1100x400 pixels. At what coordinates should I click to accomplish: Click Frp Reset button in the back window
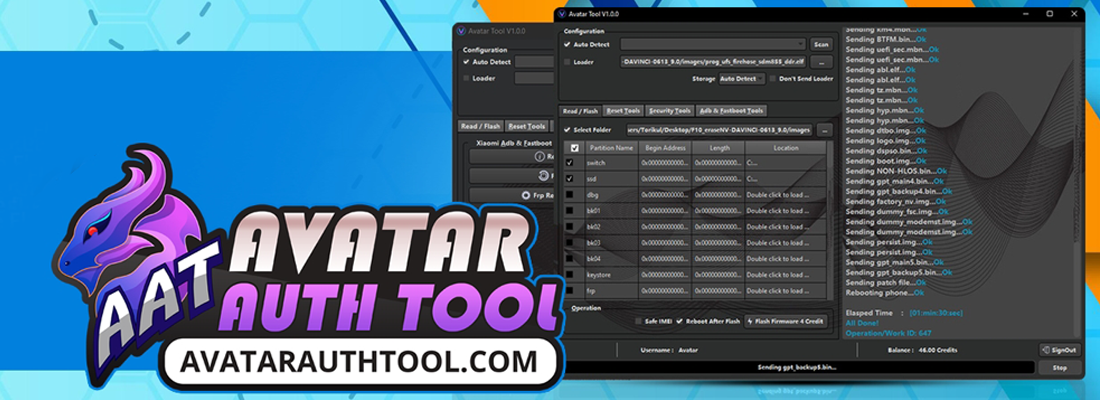(x=535, y=196)
